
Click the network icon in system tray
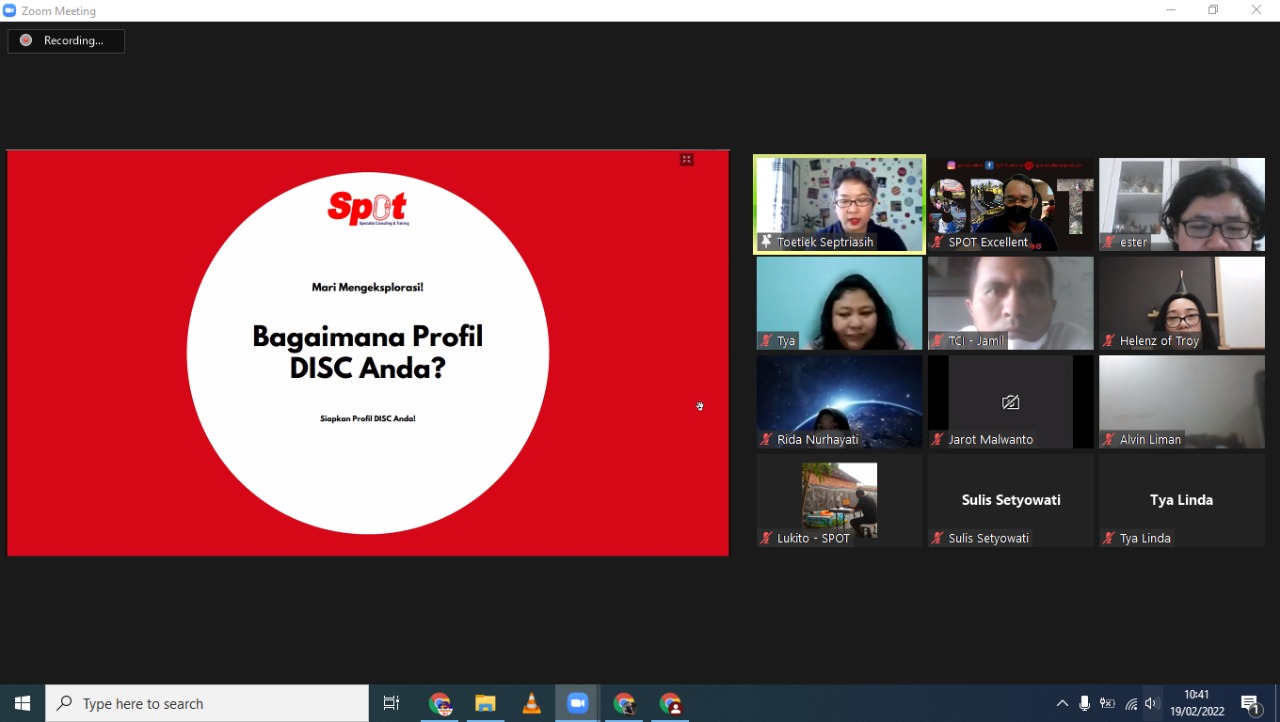coord(1130,703)
